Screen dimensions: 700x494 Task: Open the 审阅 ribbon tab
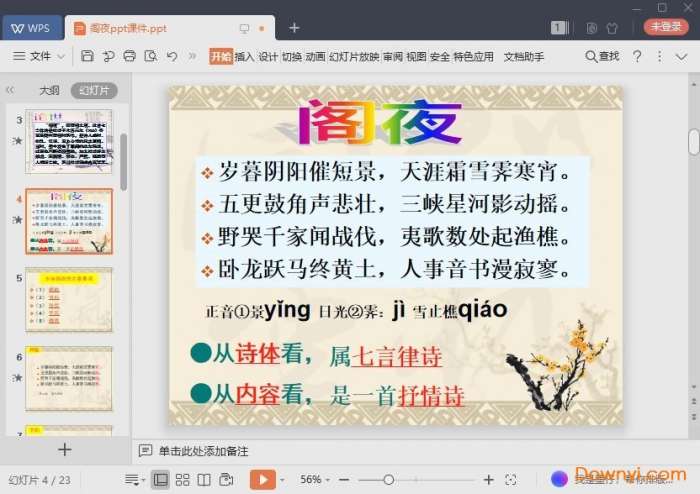393,57
